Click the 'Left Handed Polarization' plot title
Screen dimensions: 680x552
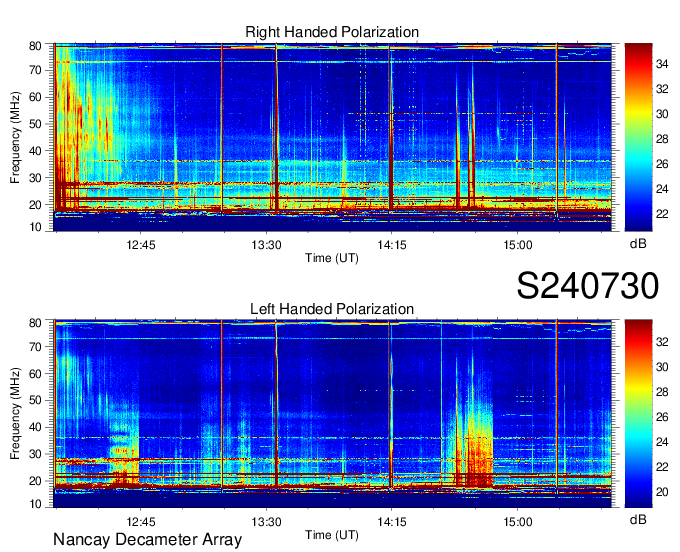click(x=332, y=309)
